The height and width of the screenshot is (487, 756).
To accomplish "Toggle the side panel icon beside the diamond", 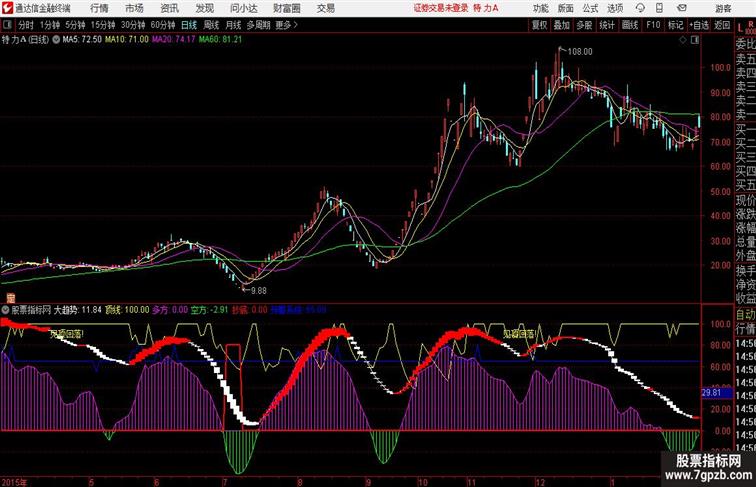I will click(695, 39).
